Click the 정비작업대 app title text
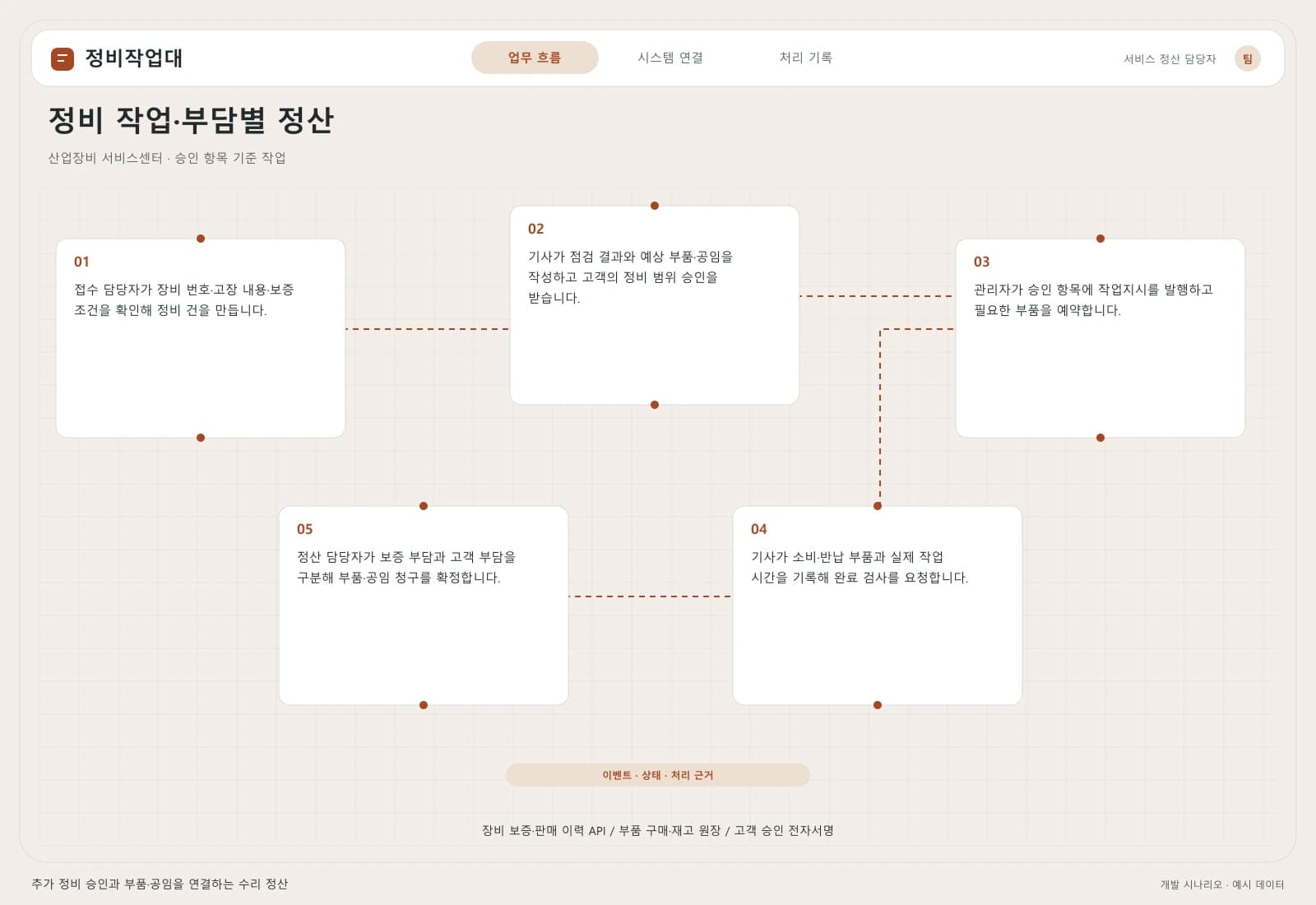This screenshot has width=1316, height=905. coord(134,58)
